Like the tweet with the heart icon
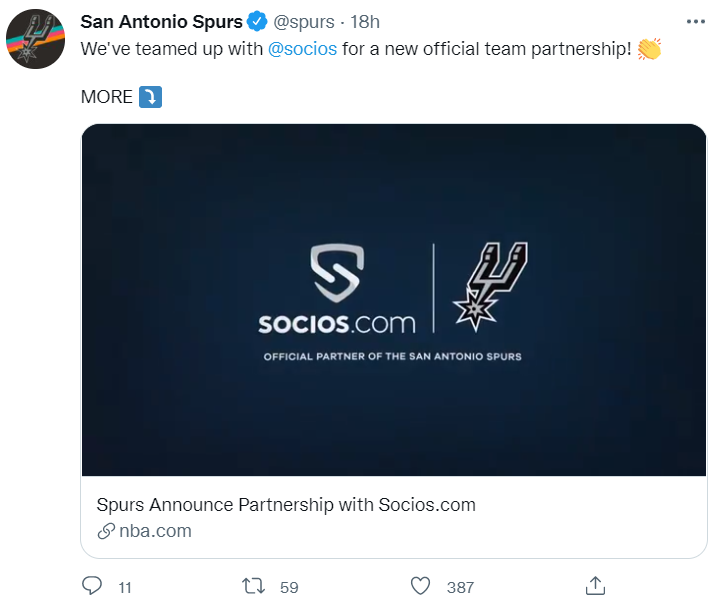Image resolution: width=728 pixels, height=612 pixels. pos(421,586)
